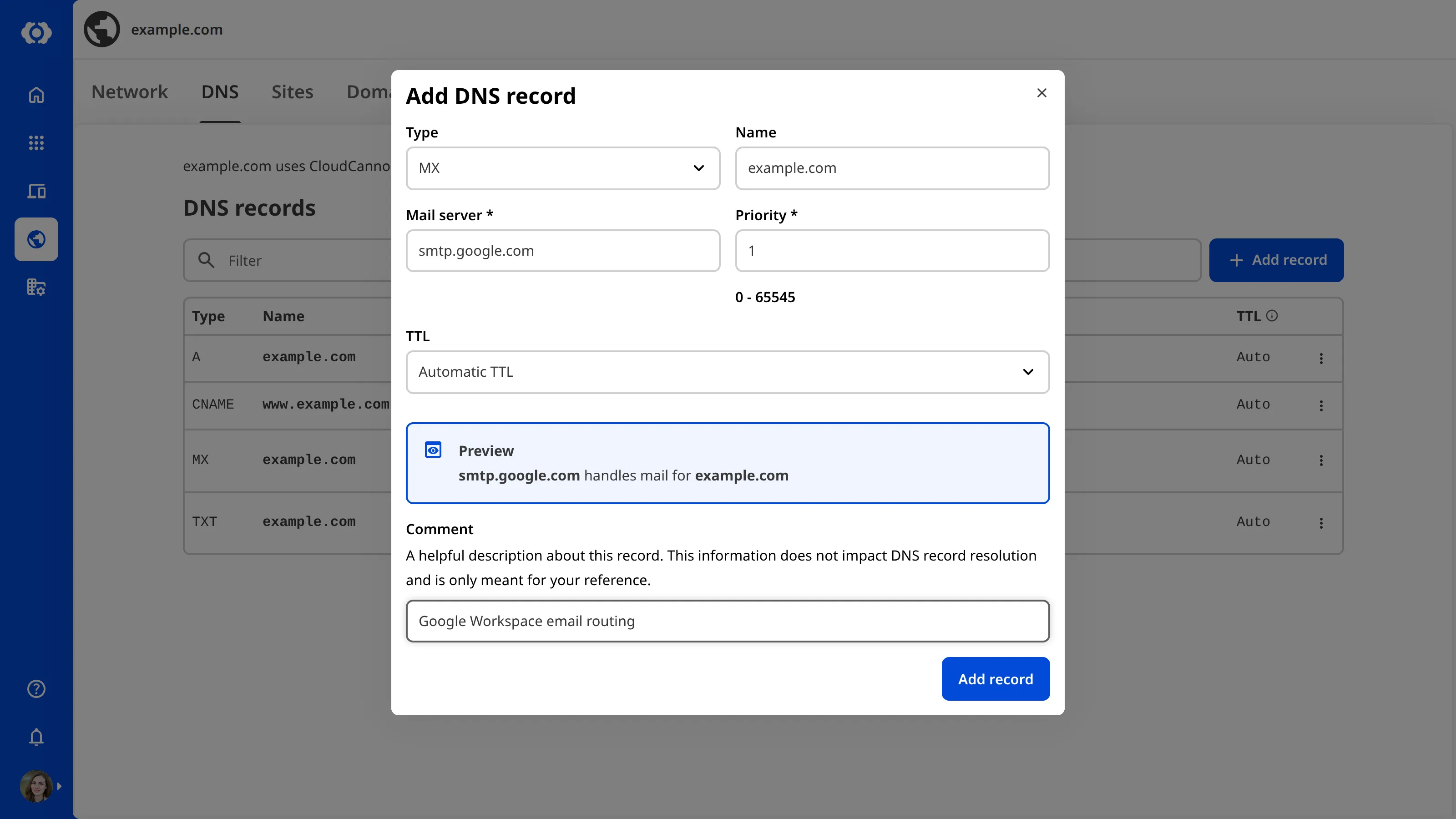Click the MX record type cell
Image resolution: width=1456 pixels, height=819 pixels.
tap(200, 460)
